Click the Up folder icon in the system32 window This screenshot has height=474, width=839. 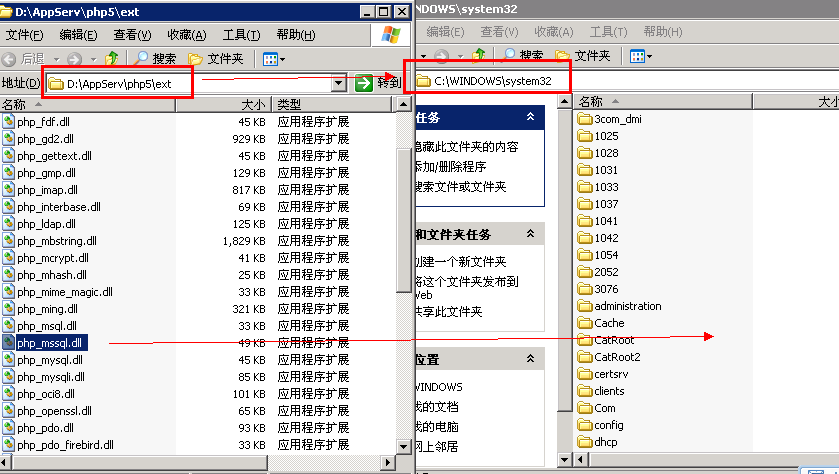(x=480, y=55)
